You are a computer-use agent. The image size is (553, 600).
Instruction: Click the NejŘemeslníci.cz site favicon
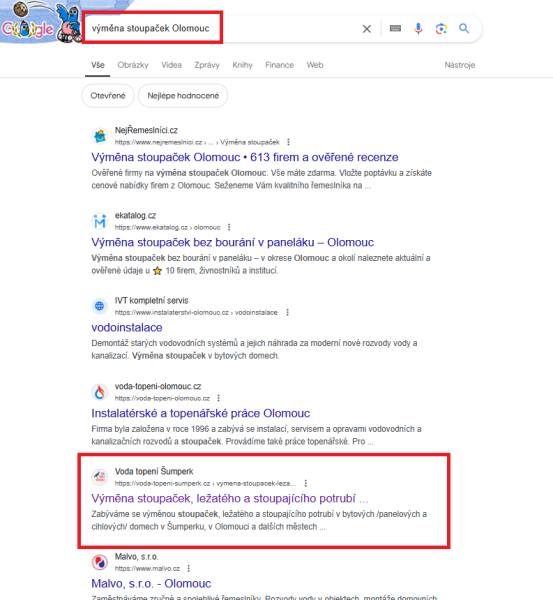(x=100, y=136)
